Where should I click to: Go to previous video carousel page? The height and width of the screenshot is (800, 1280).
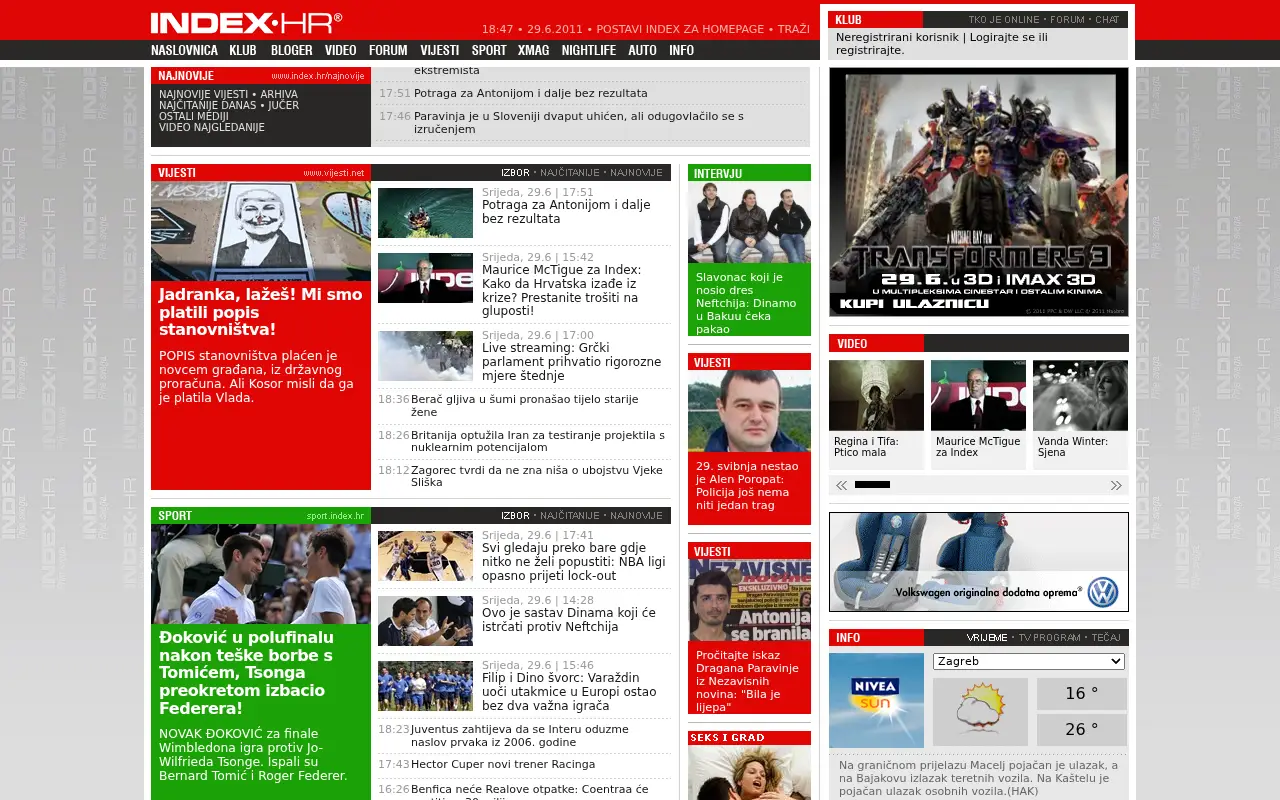(842, 485)
